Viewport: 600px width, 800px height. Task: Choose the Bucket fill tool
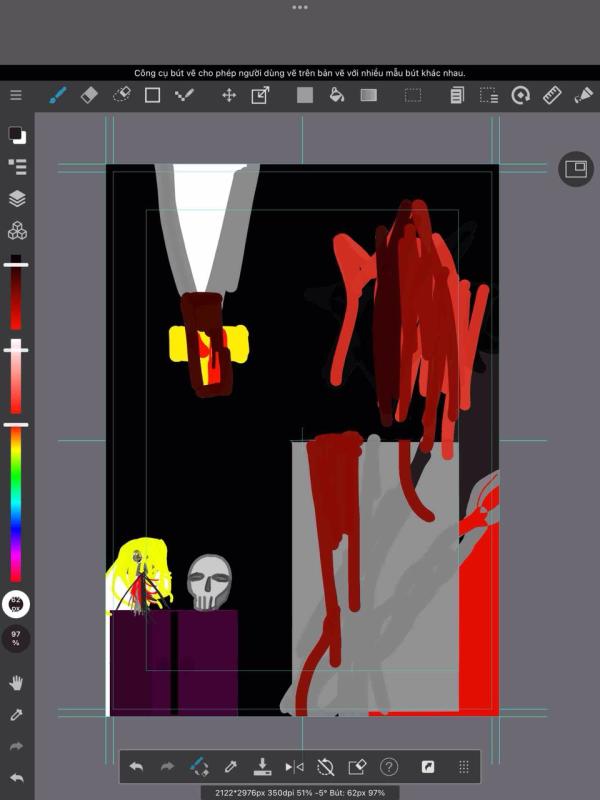point(337,95)
